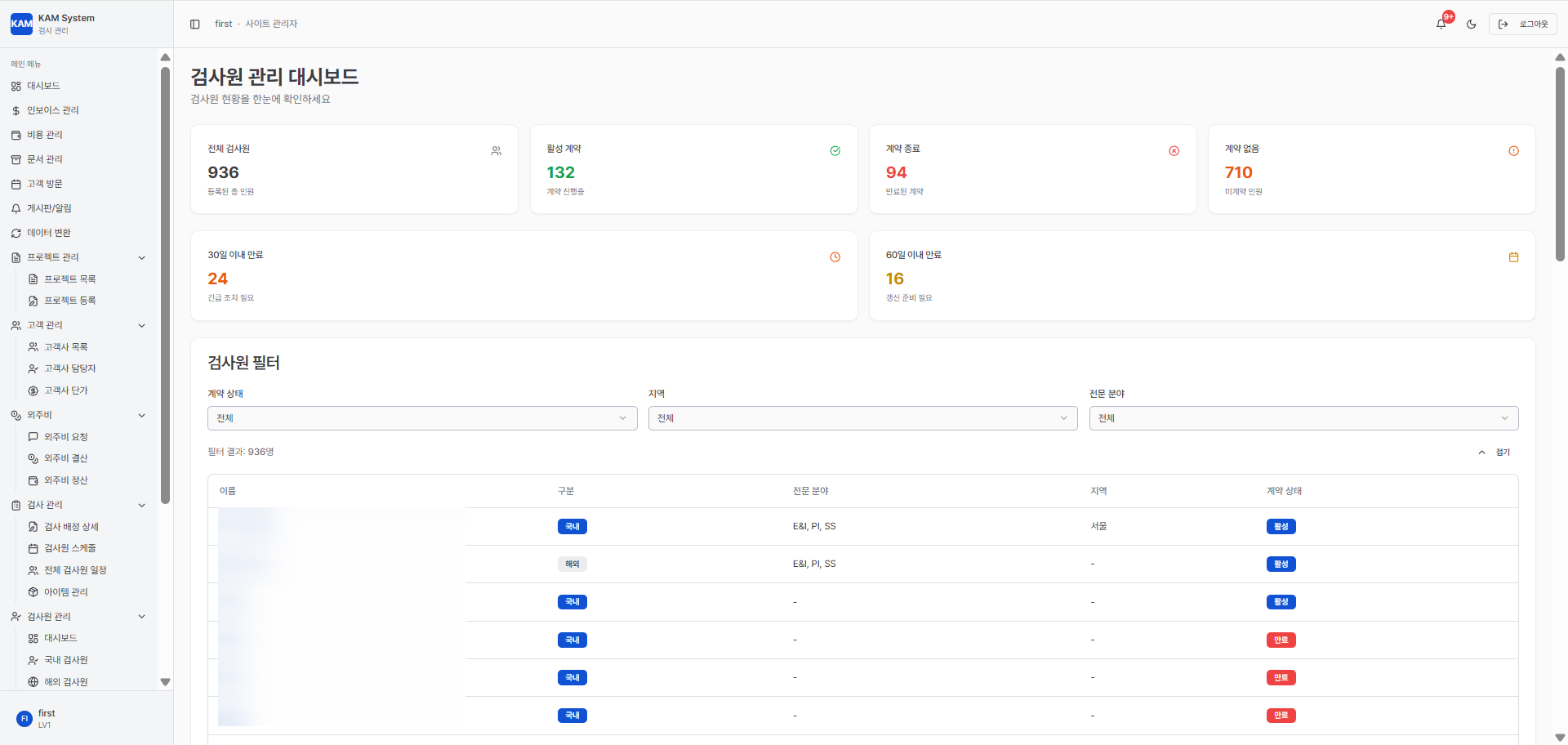
Task: Click the 검사원 스케줄 link
Action: [70, 548]
